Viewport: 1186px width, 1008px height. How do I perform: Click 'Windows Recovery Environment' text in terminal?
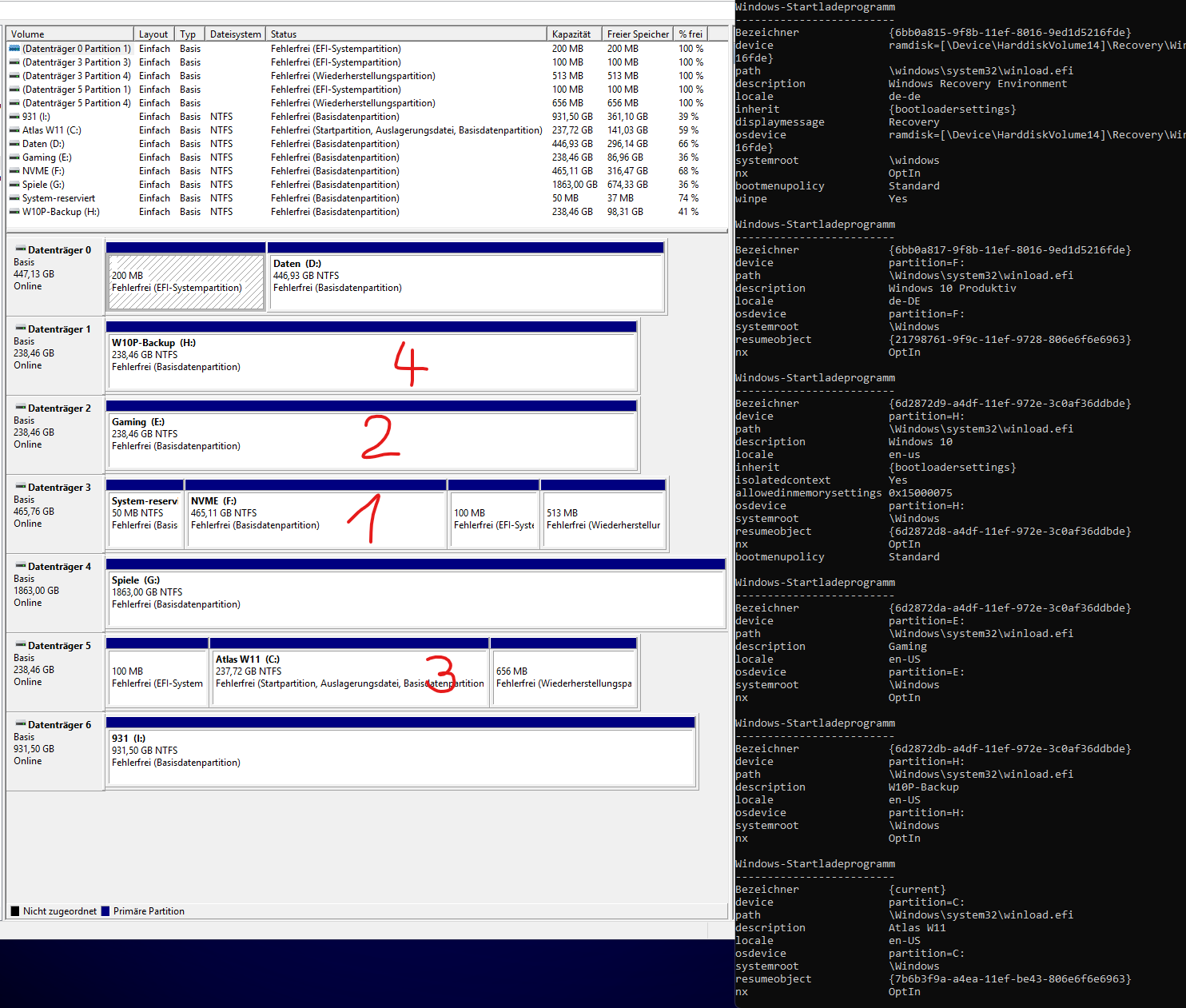[977, 84]
